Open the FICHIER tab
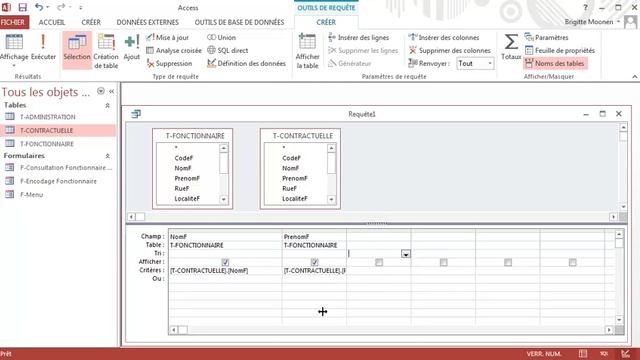Image resolution: width=640 pixels, height=360 pixels. click(x=13, y=22)
